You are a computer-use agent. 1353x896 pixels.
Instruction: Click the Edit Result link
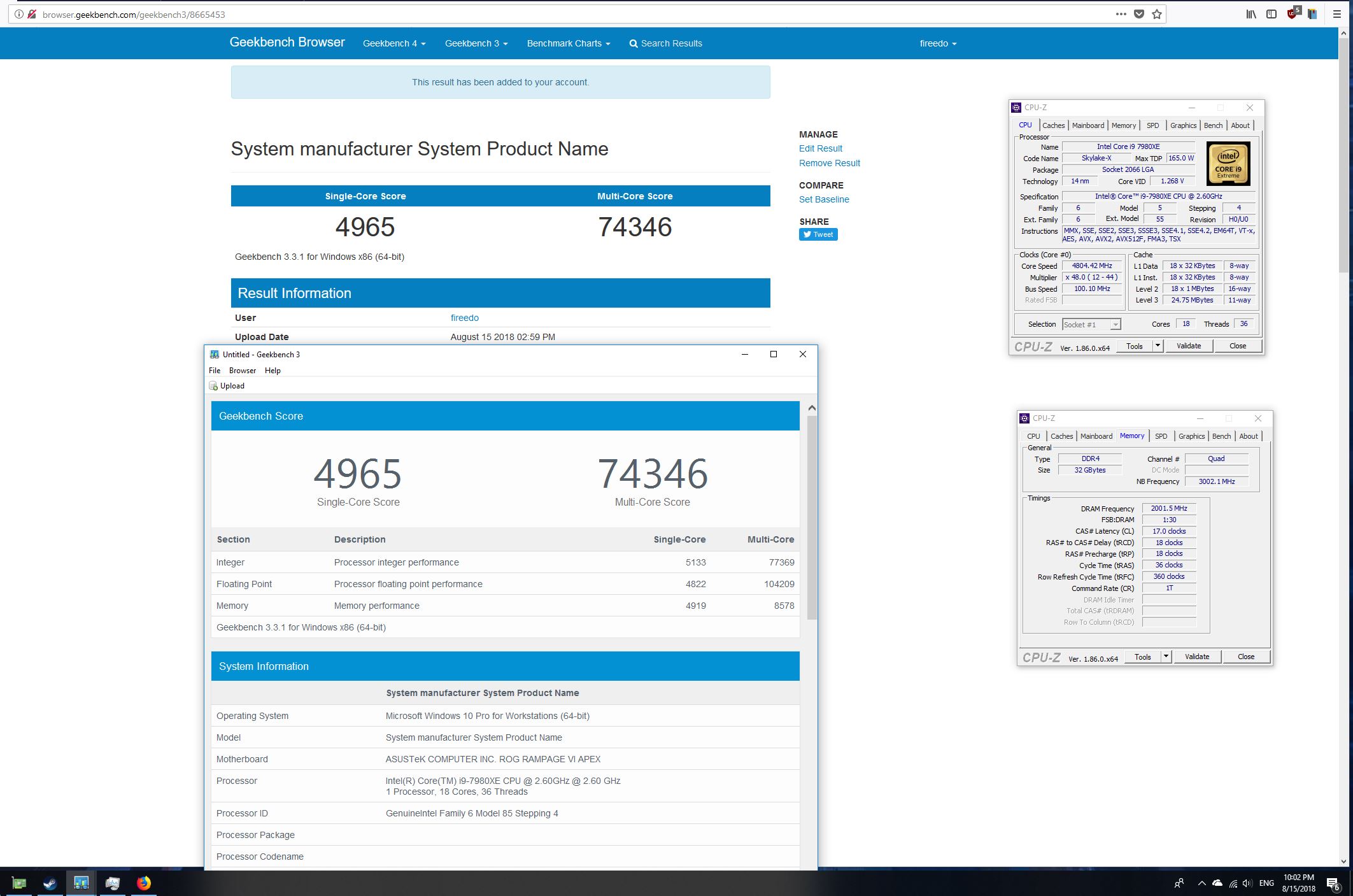(820, 148)
